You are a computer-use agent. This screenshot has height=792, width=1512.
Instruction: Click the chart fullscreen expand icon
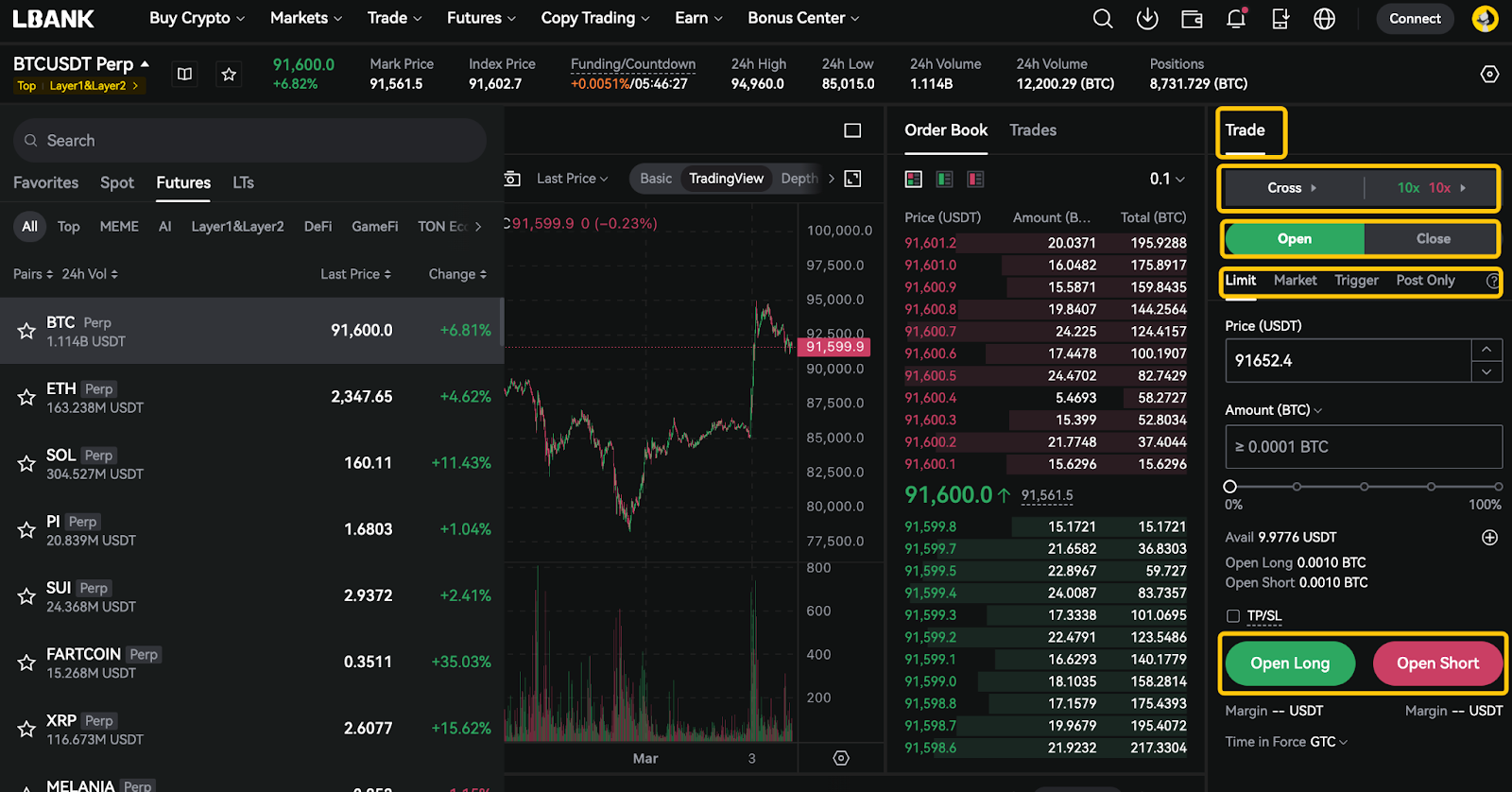(x=852, y=179)
